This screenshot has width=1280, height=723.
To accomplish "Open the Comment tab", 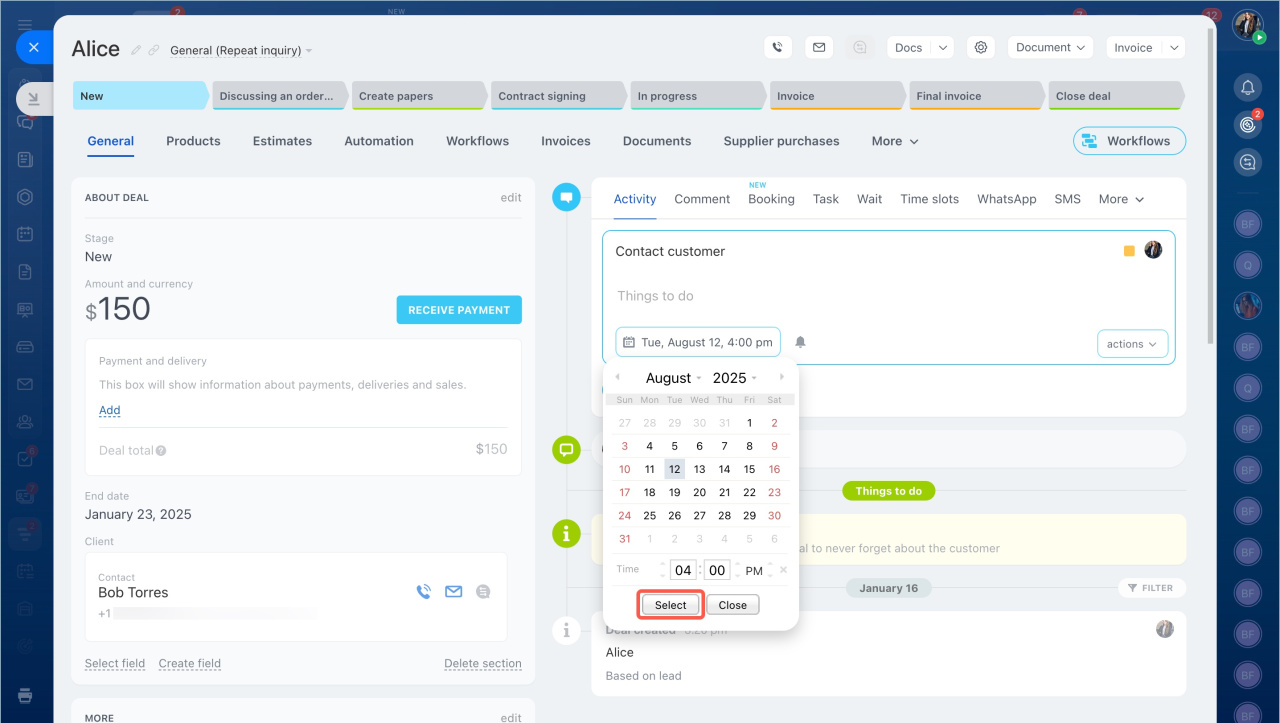I will [x=702, y=199].
